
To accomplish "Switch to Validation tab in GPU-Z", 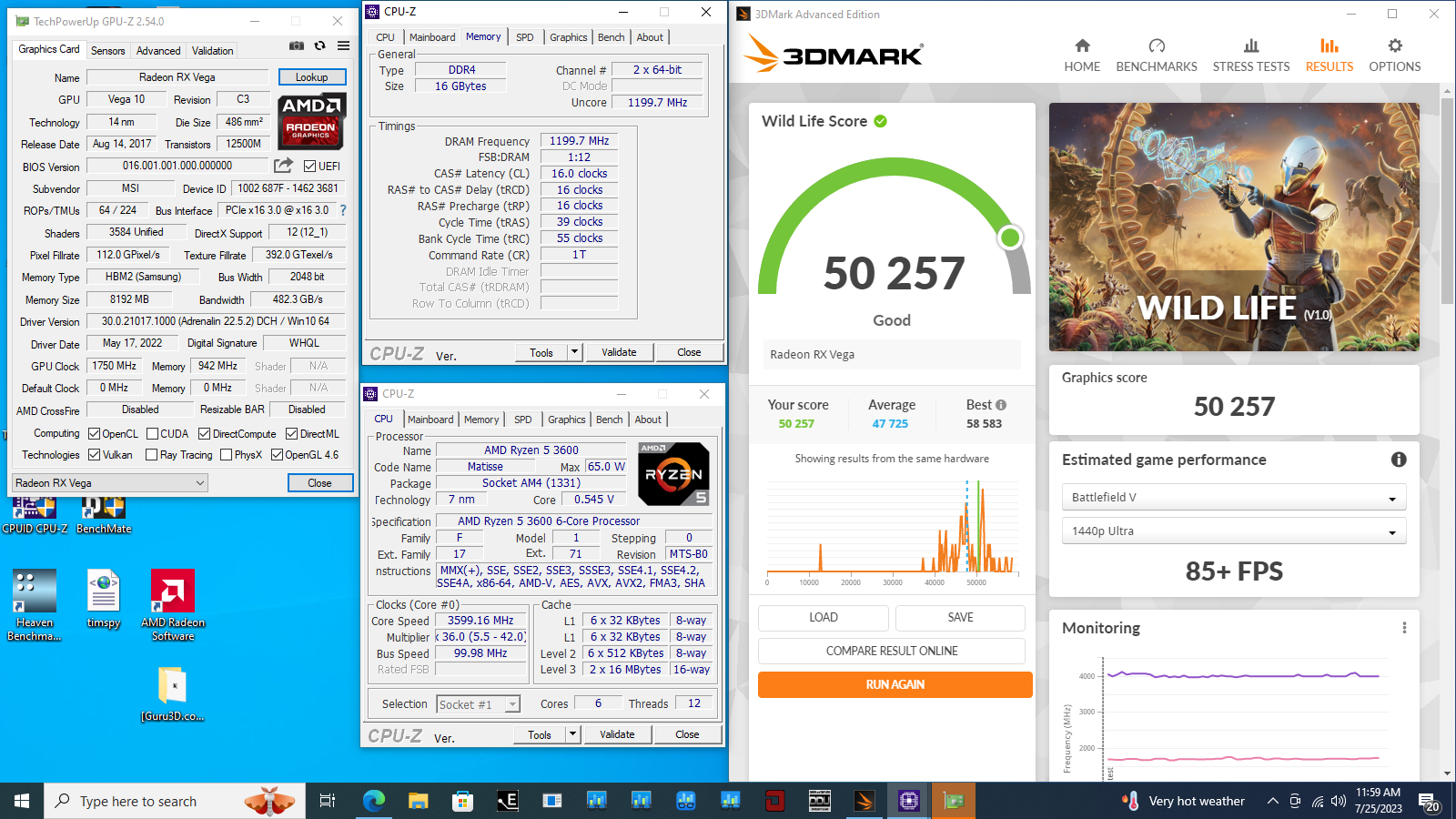I will pos(212,51).
